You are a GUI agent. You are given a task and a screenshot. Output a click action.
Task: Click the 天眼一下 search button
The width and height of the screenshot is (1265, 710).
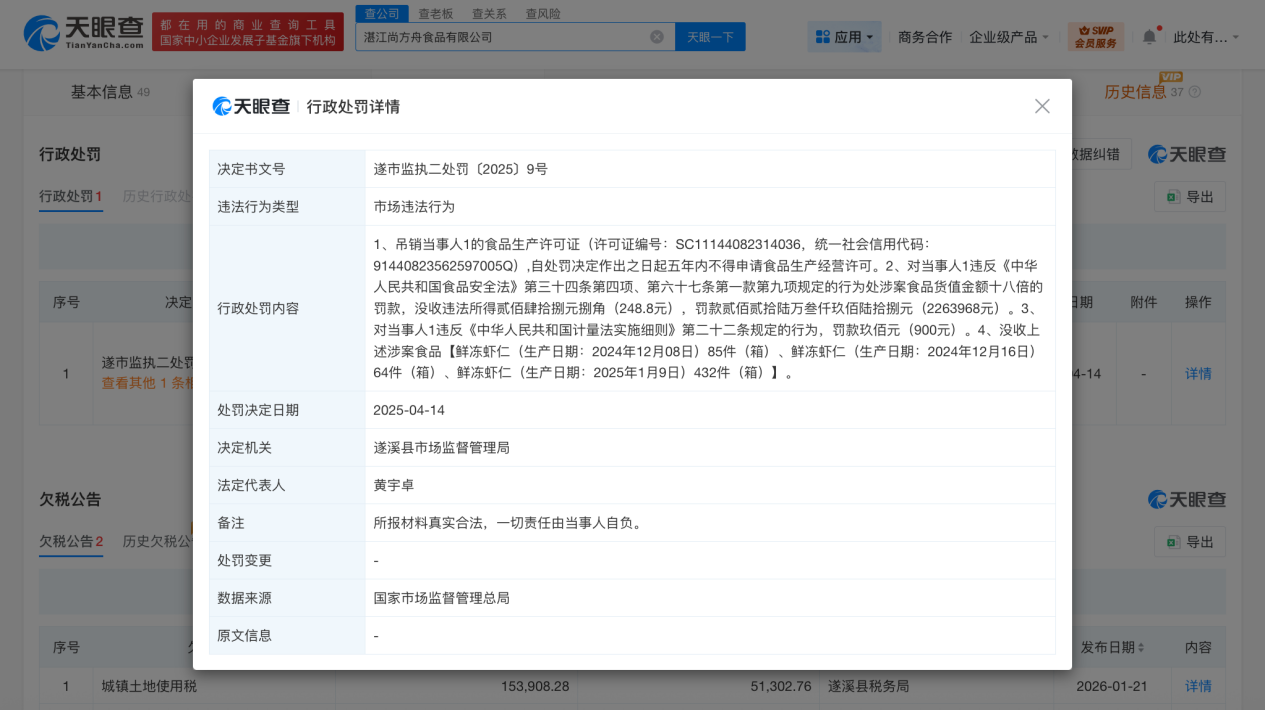[710, 37]
